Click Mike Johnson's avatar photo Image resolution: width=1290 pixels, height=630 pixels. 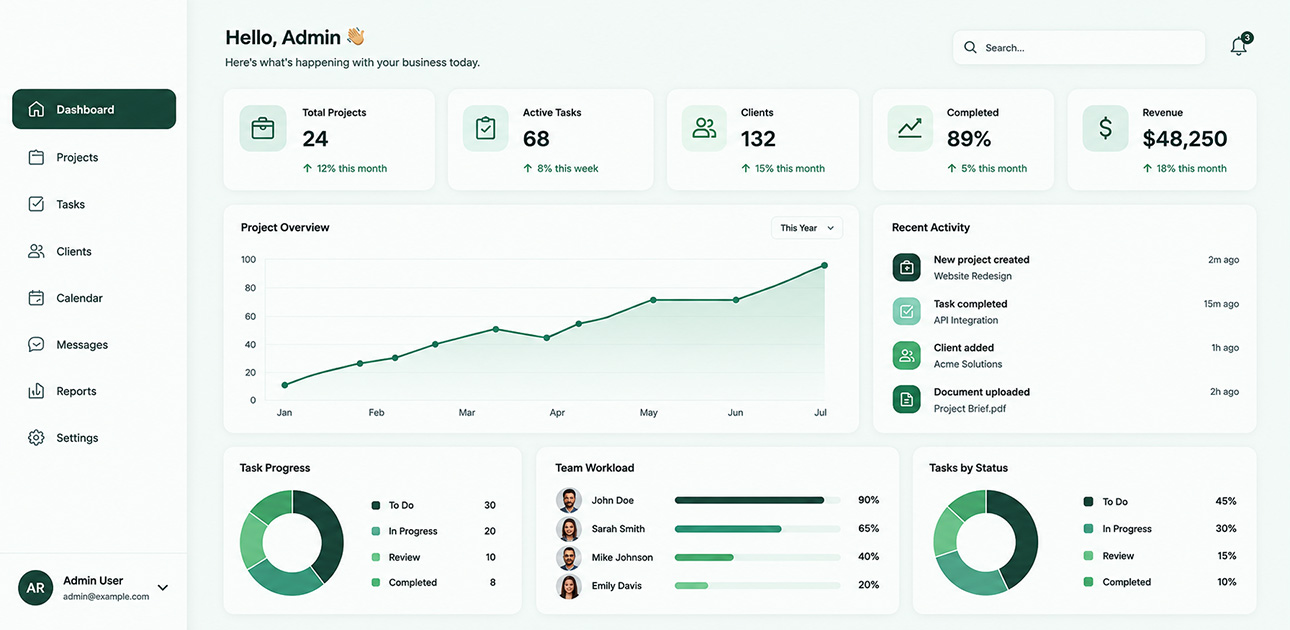tap(569, 557)
